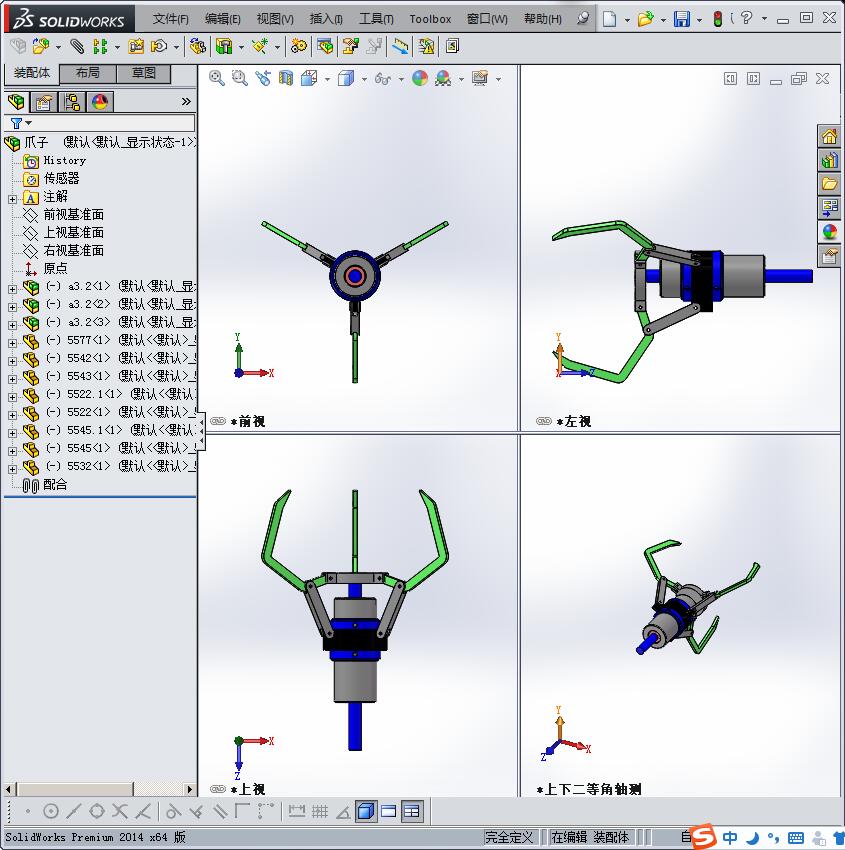The image size is (845, 850).
Task: Expand the 注解 annotations node
Action: point(12,199)
